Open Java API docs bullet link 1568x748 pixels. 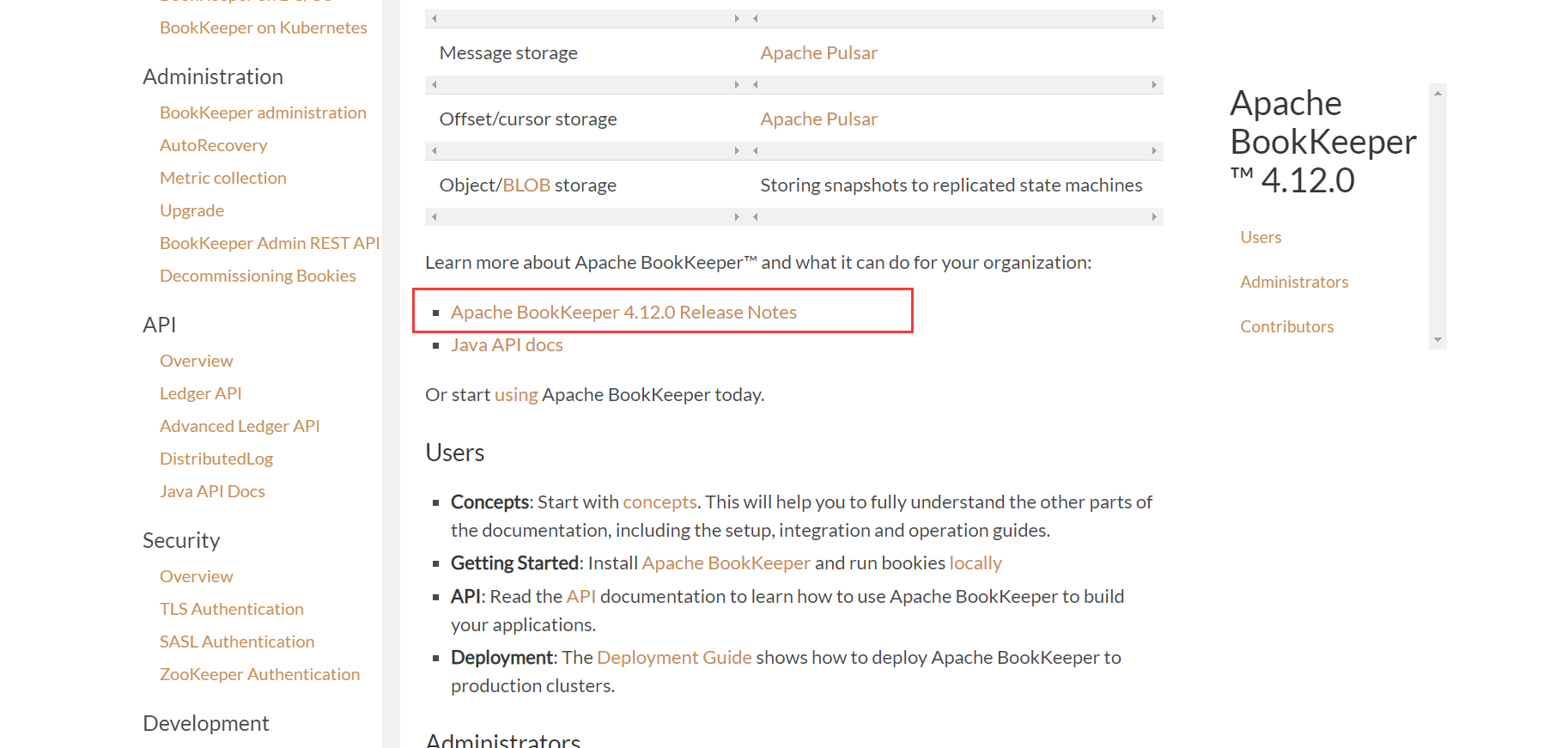tap(507, 345)
